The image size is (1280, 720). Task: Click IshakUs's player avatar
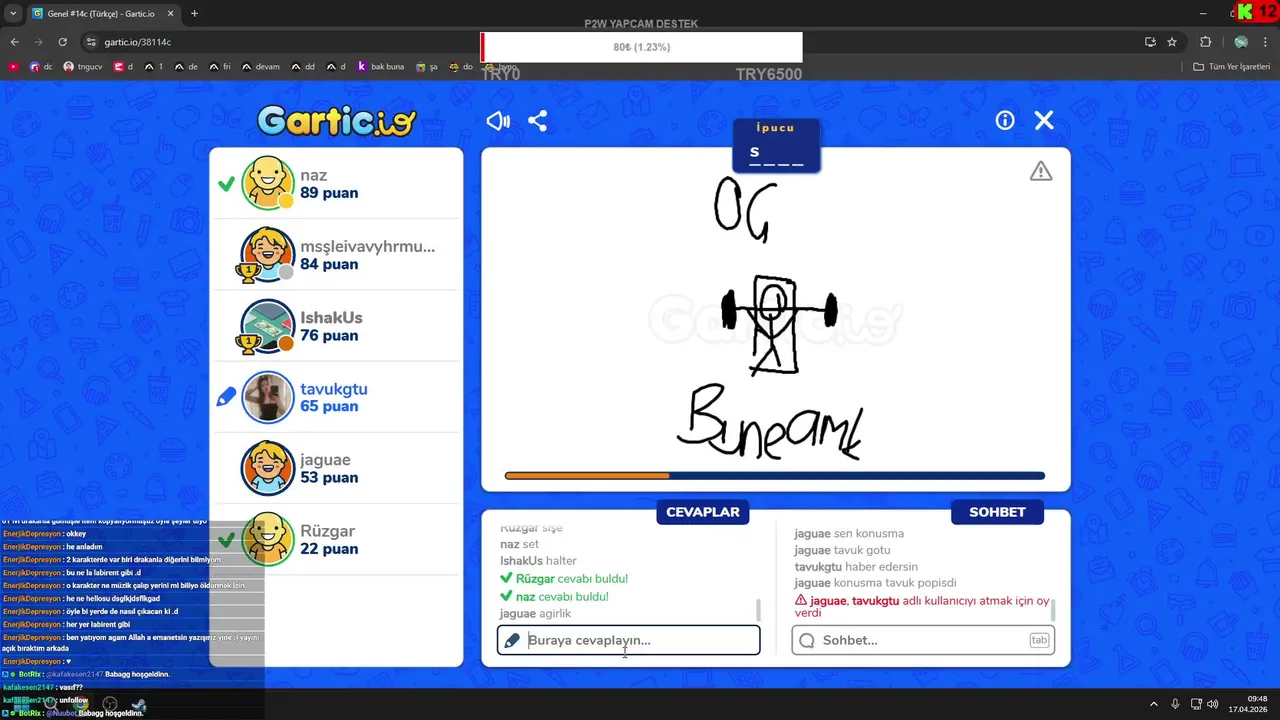pyautogui.click(x=267, y=325)
